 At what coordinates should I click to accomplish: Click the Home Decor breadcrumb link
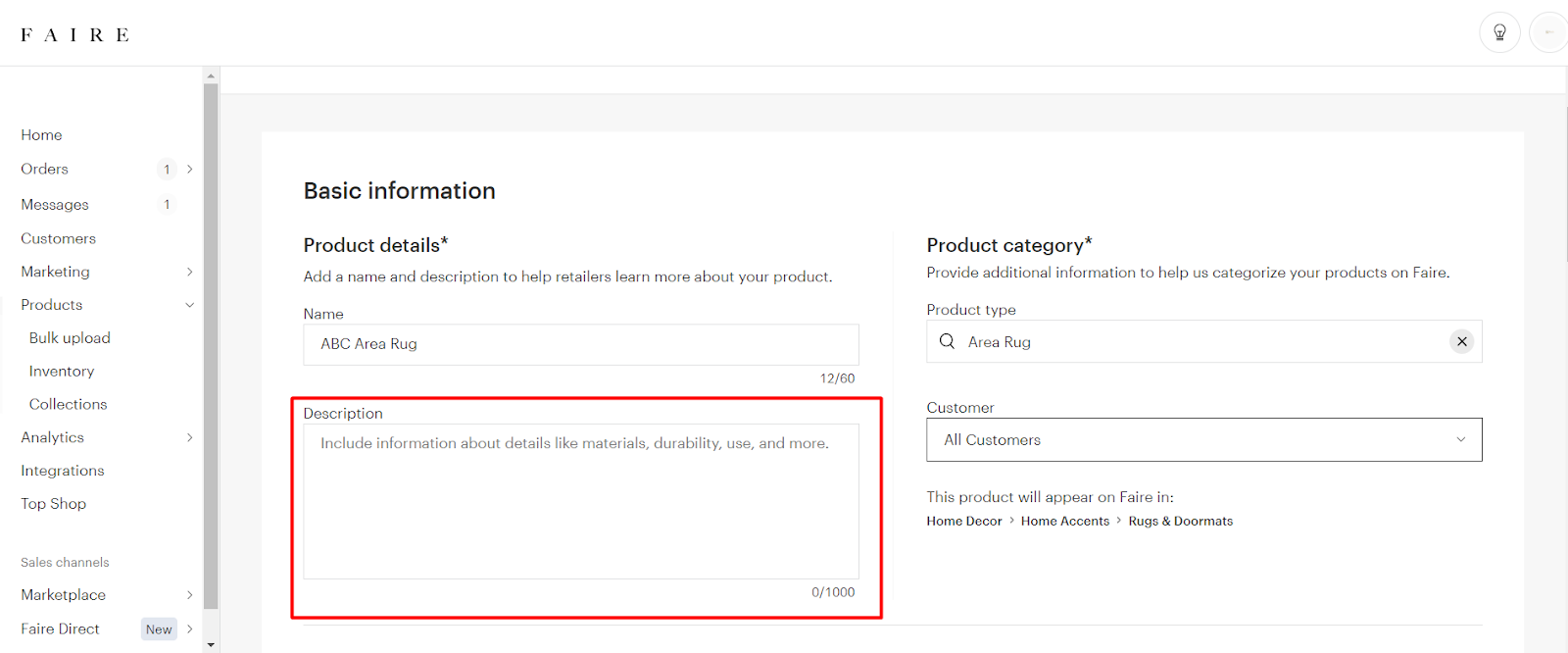click(964, 522)
